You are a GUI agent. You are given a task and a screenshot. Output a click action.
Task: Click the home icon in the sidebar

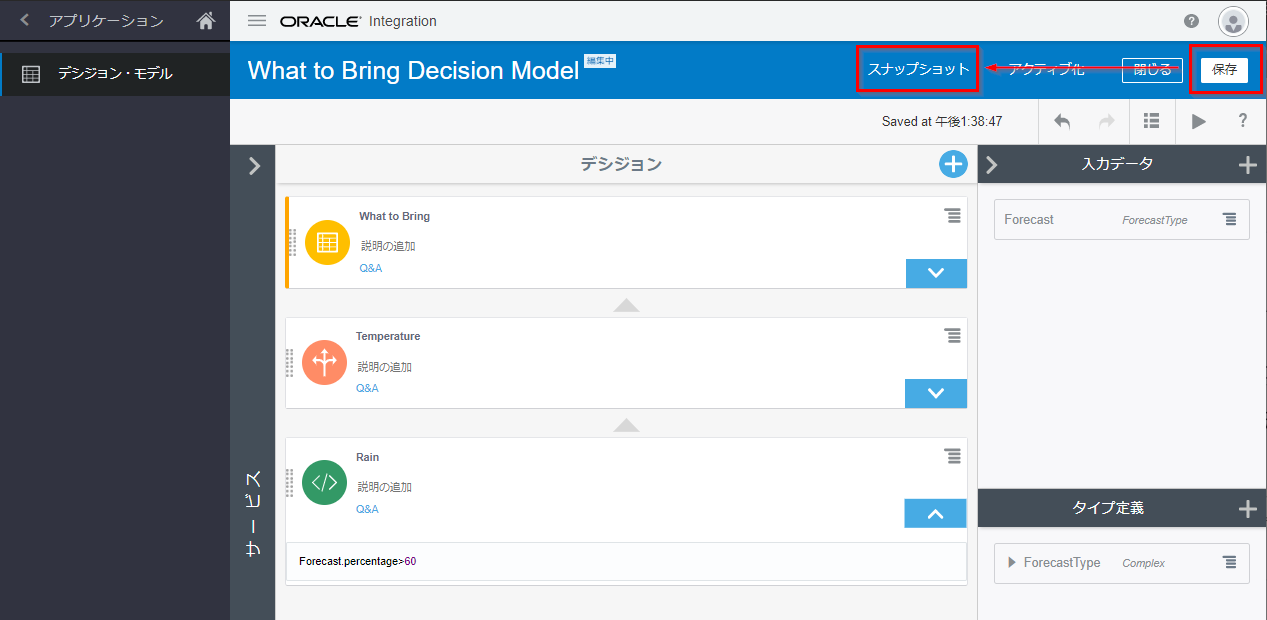pos(206,21)
